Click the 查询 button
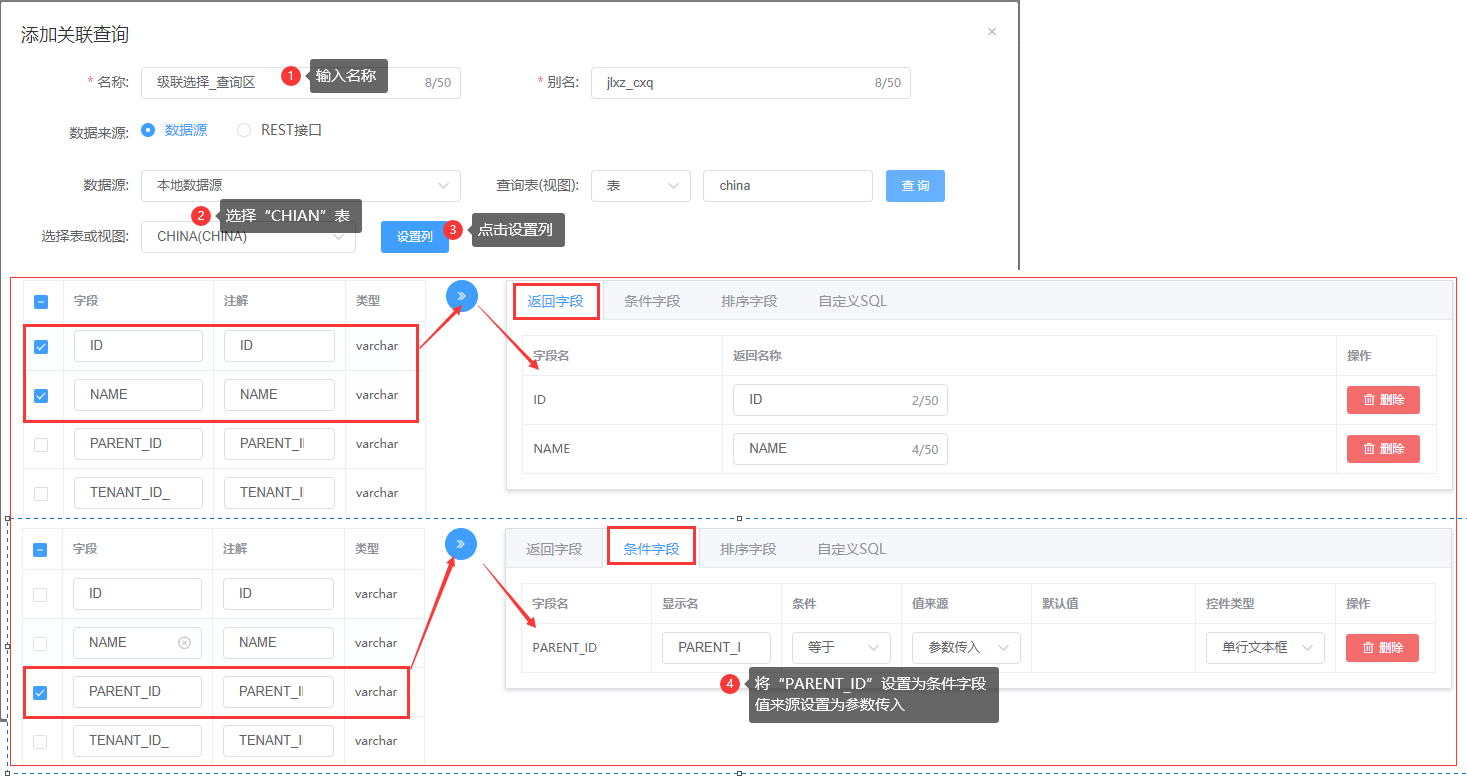 pos(914,186)
